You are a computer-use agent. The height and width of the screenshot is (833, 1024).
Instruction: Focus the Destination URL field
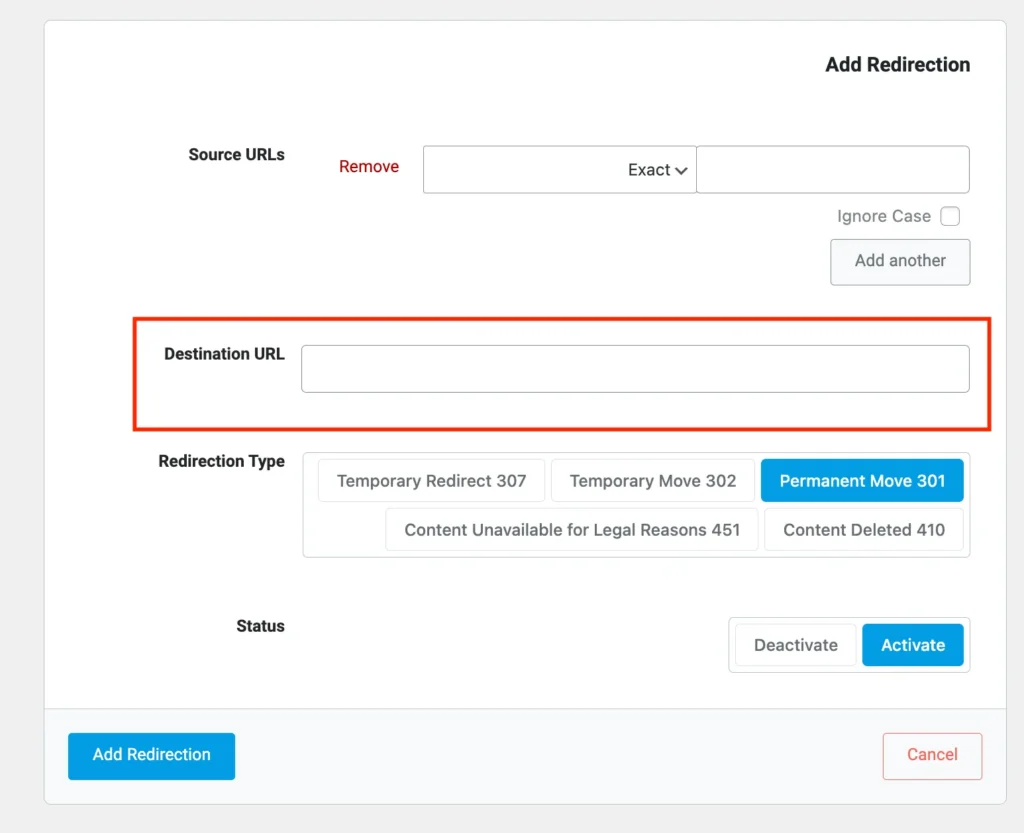[x=635, y=369]
